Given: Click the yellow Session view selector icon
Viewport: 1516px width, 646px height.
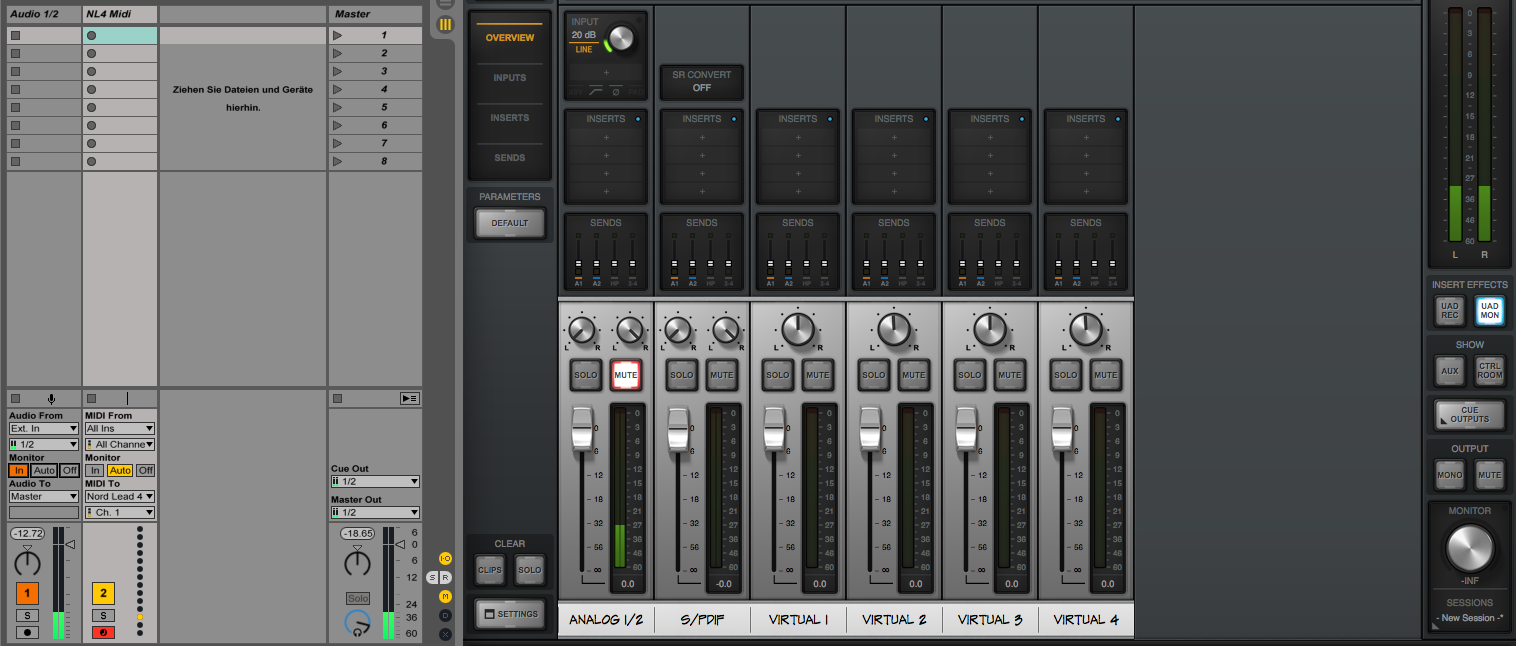Looking at the screenshot, I should tap(445, 24).
